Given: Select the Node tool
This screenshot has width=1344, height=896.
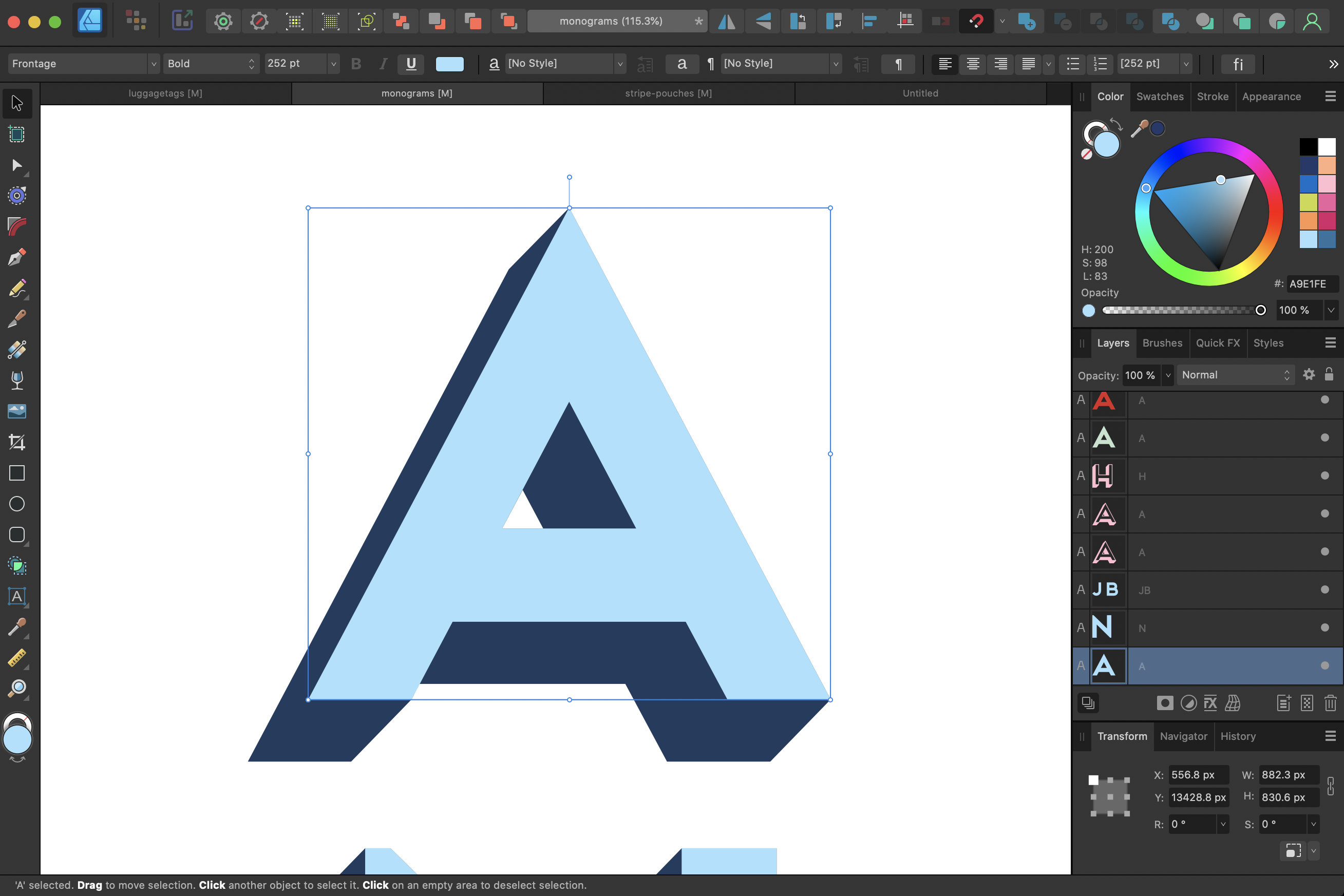Looking at the screenshot, I should [17, 165].
